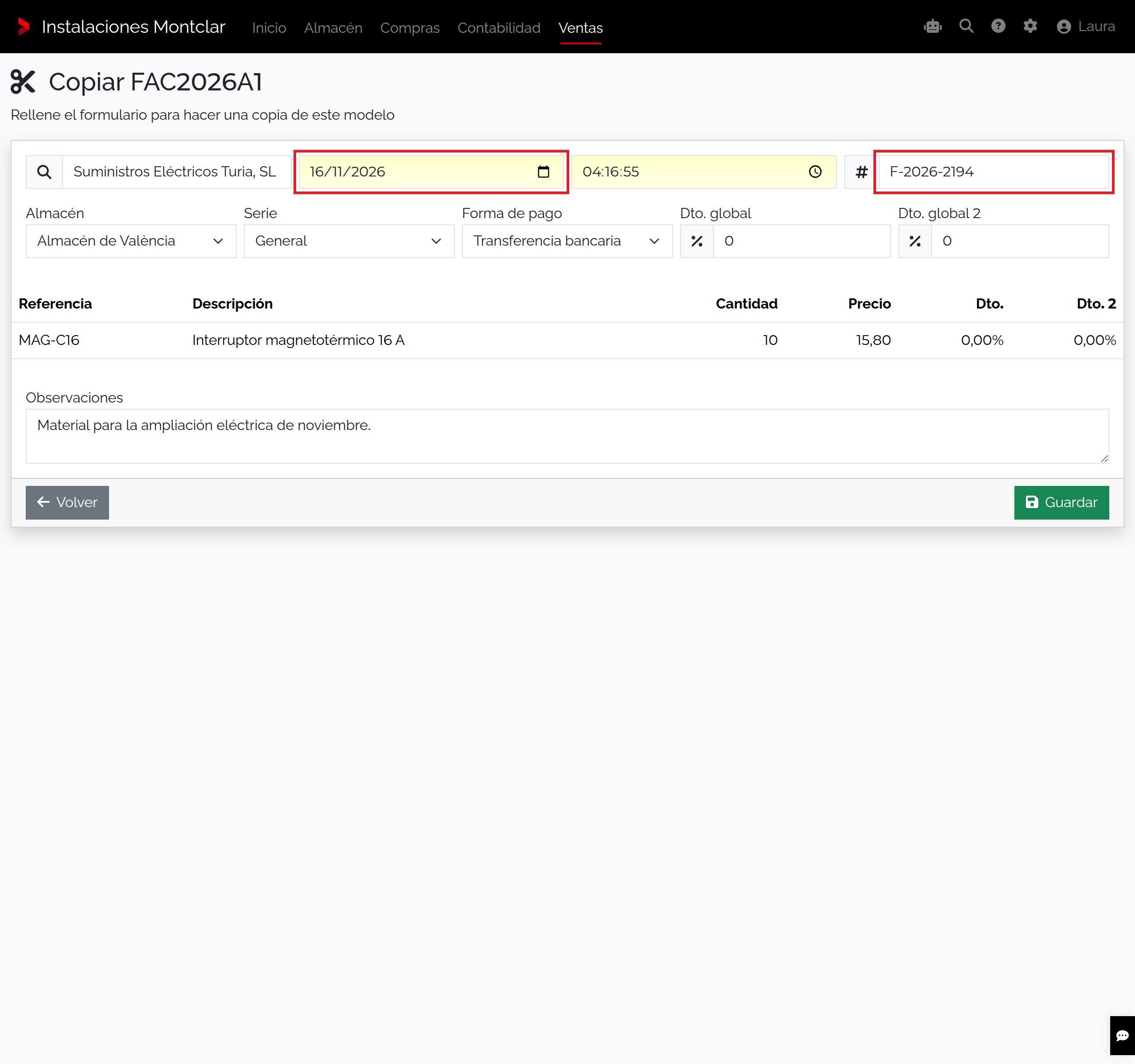Select the Interruptor magnetotérmico 16 A description

point(298,340)
